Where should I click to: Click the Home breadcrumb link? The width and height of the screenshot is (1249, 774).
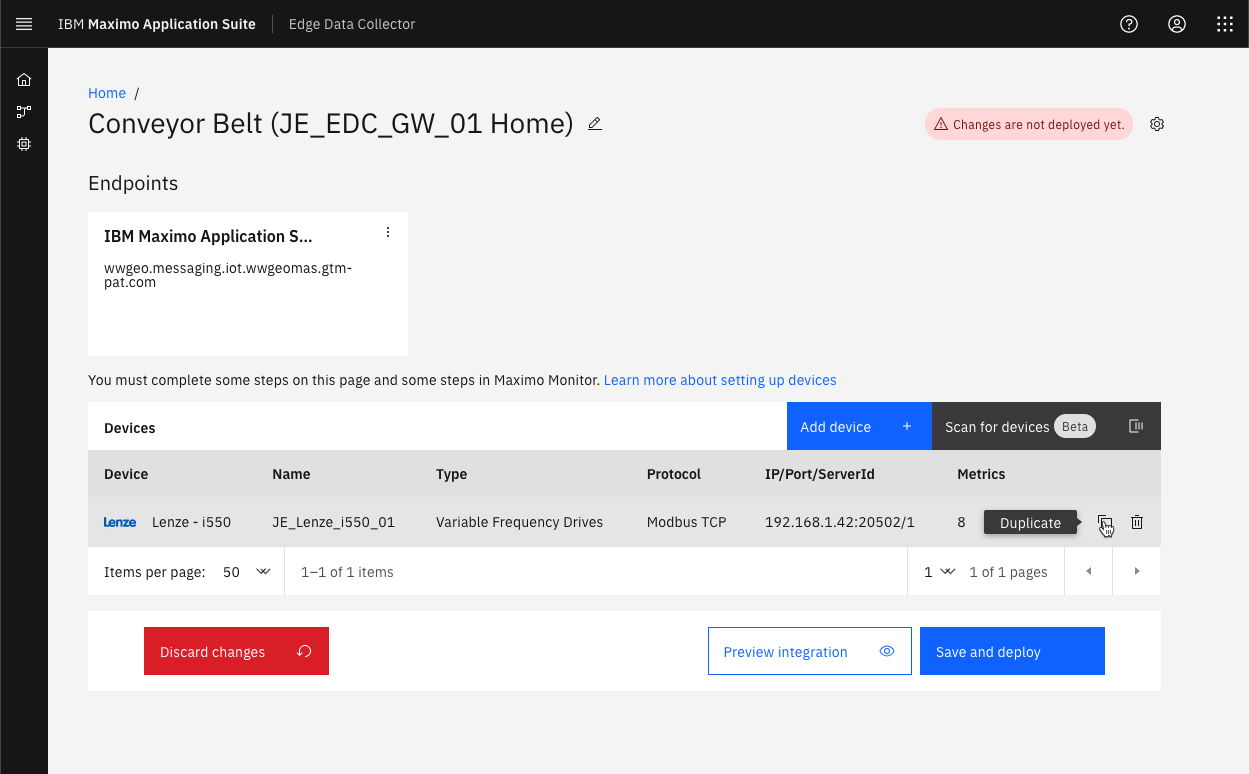tap(107, 93)
